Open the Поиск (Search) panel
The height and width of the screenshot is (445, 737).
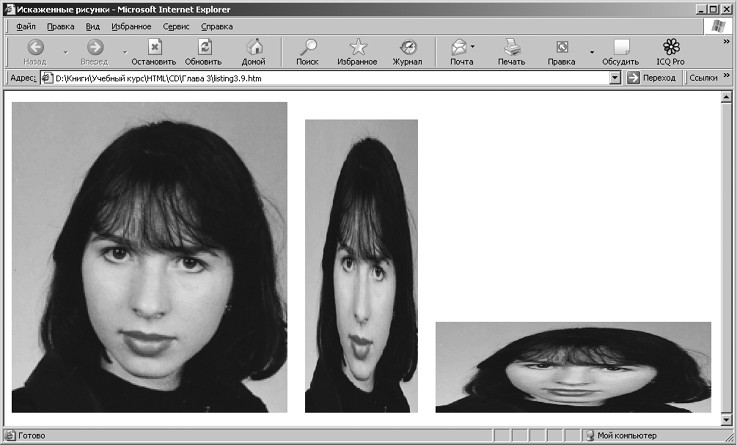tap(307, 47)
